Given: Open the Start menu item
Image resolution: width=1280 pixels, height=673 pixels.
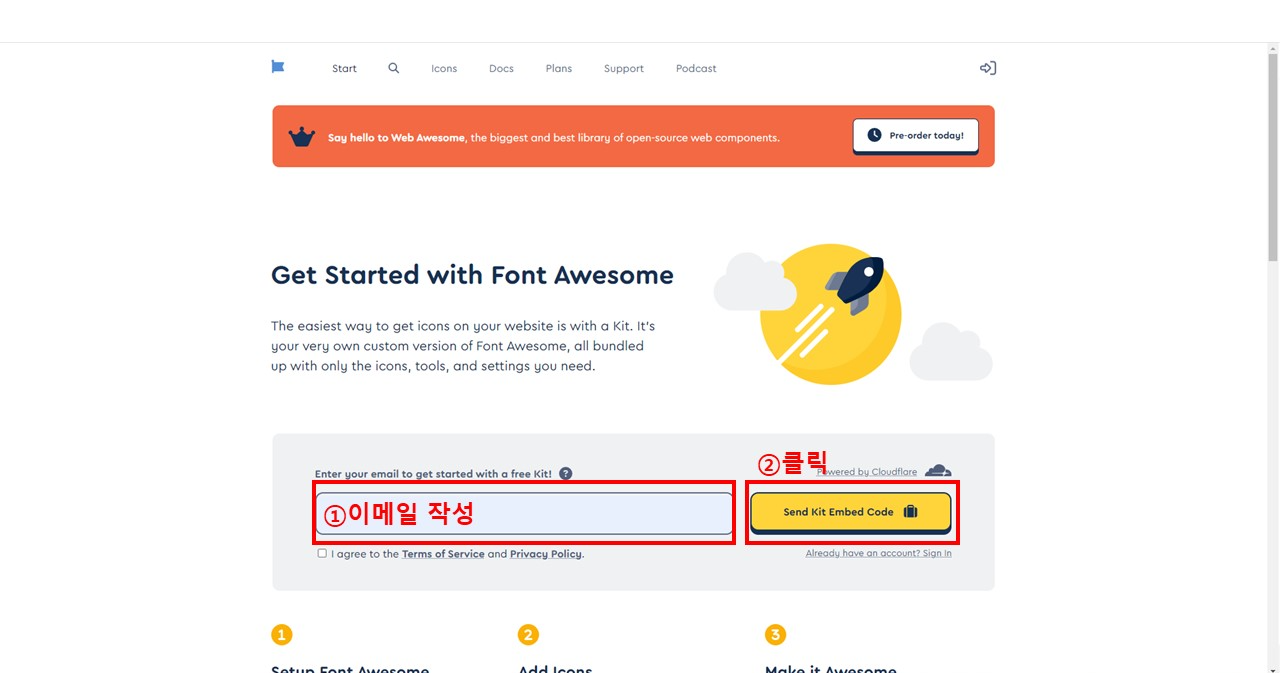Looking at the screenshot, I should pyautogui.click(x=344, y=69).
